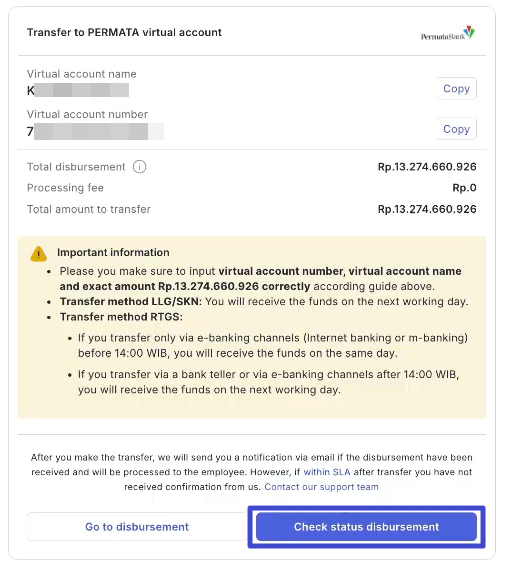Copy the virtual account number
507x566 pixels.
click(x=456, y=129)
